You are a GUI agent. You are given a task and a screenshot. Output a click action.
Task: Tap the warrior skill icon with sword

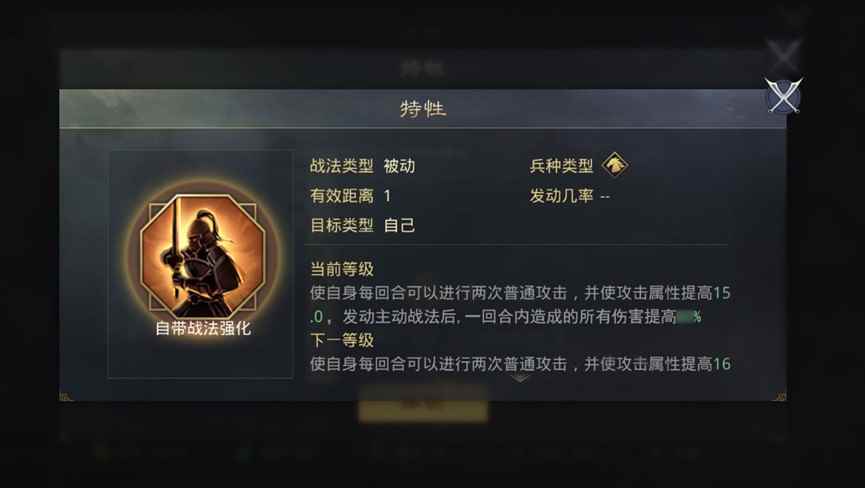click(202, 255)
